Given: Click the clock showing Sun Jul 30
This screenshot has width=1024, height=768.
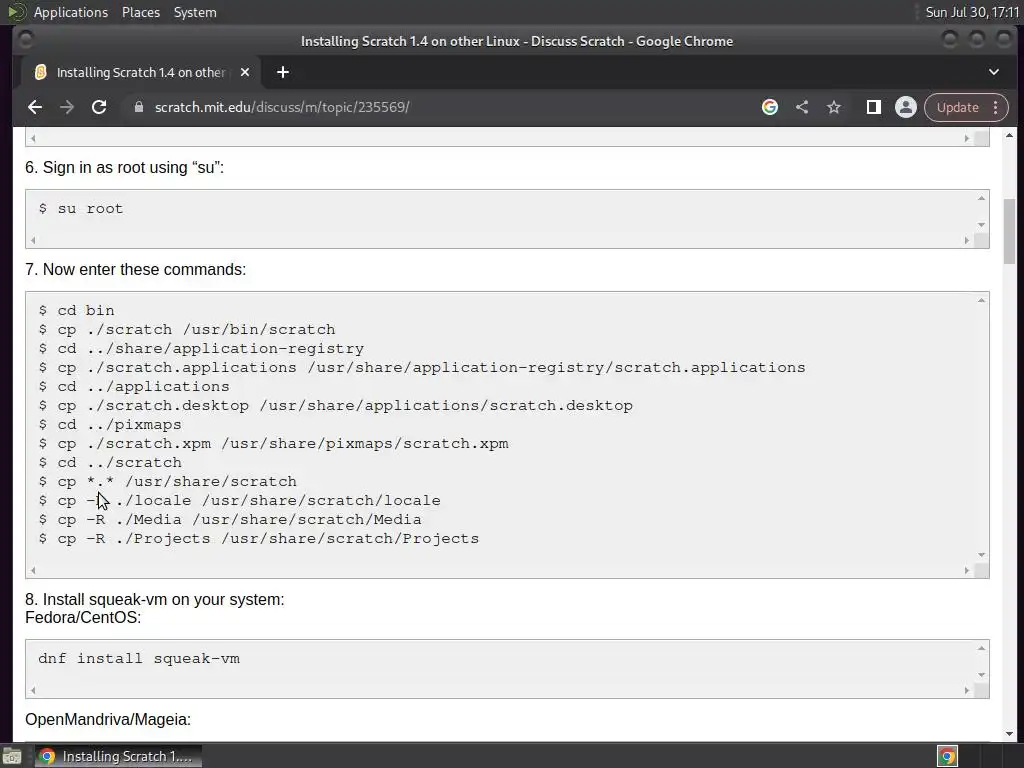Looking at the screenshot, I should pos(972,12).
